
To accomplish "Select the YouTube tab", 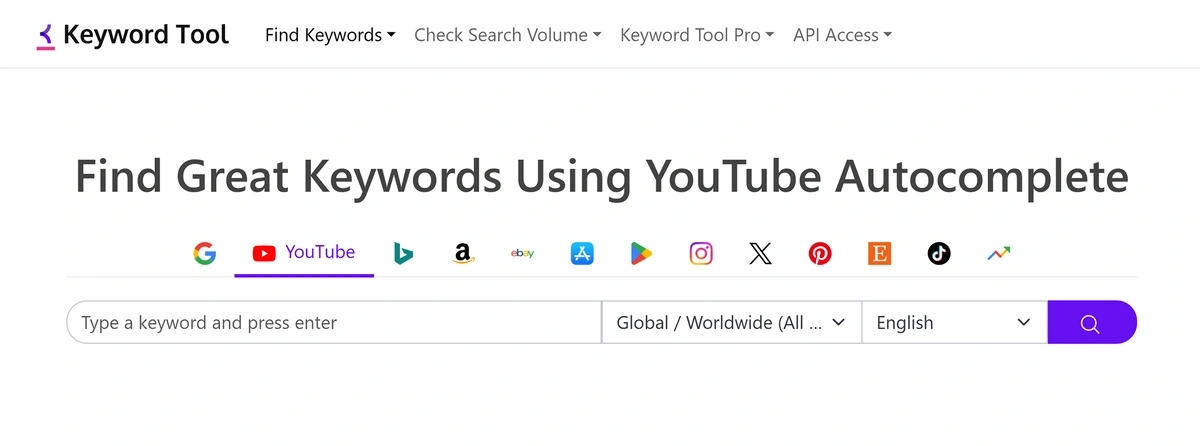I will 304,253.
